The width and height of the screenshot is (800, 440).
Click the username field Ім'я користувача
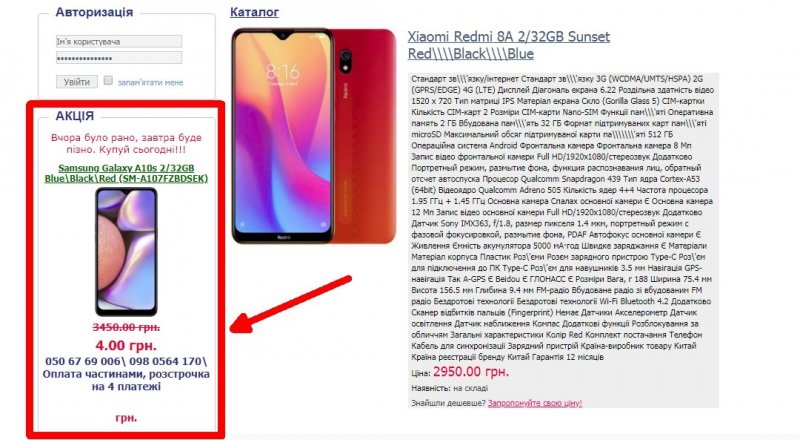(x=119, y=41)
